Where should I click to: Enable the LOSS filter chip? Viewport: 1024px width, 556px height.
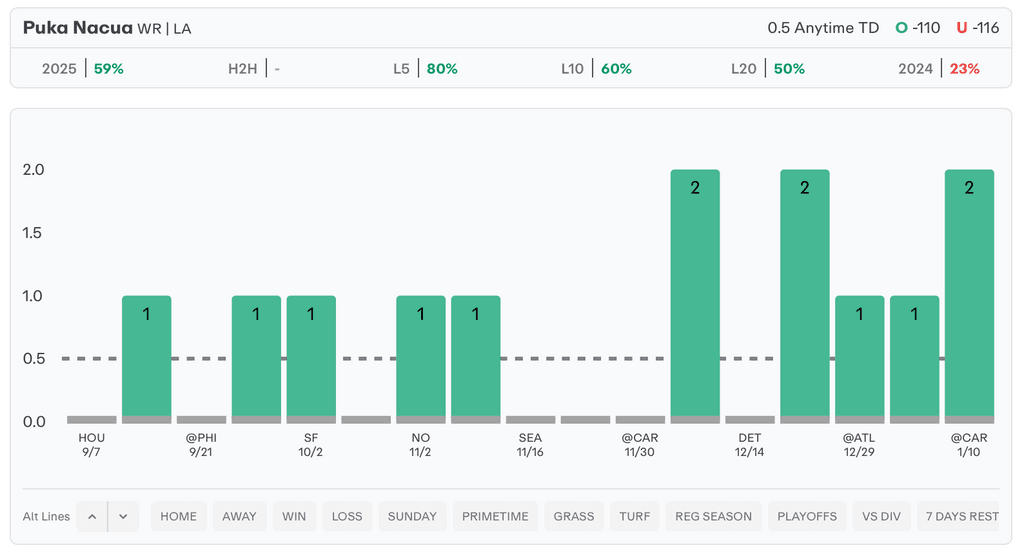pos(347,516)
